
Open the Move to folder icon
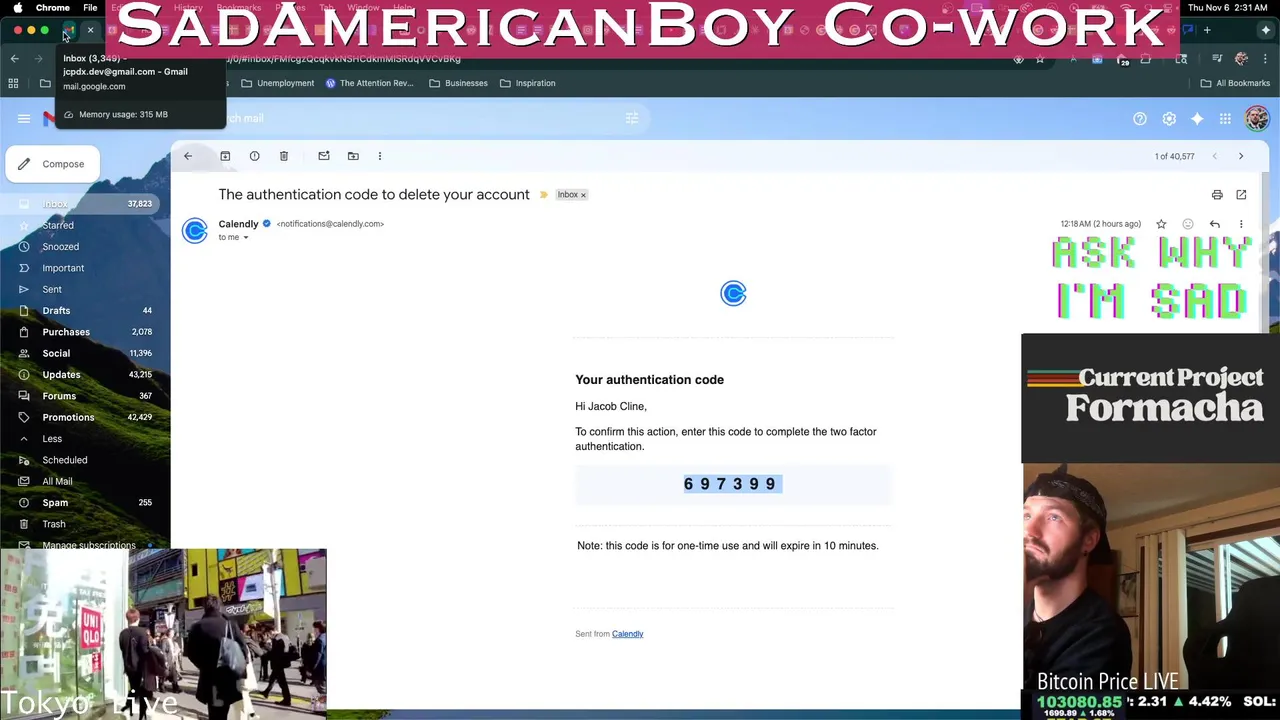coord(353,156)
